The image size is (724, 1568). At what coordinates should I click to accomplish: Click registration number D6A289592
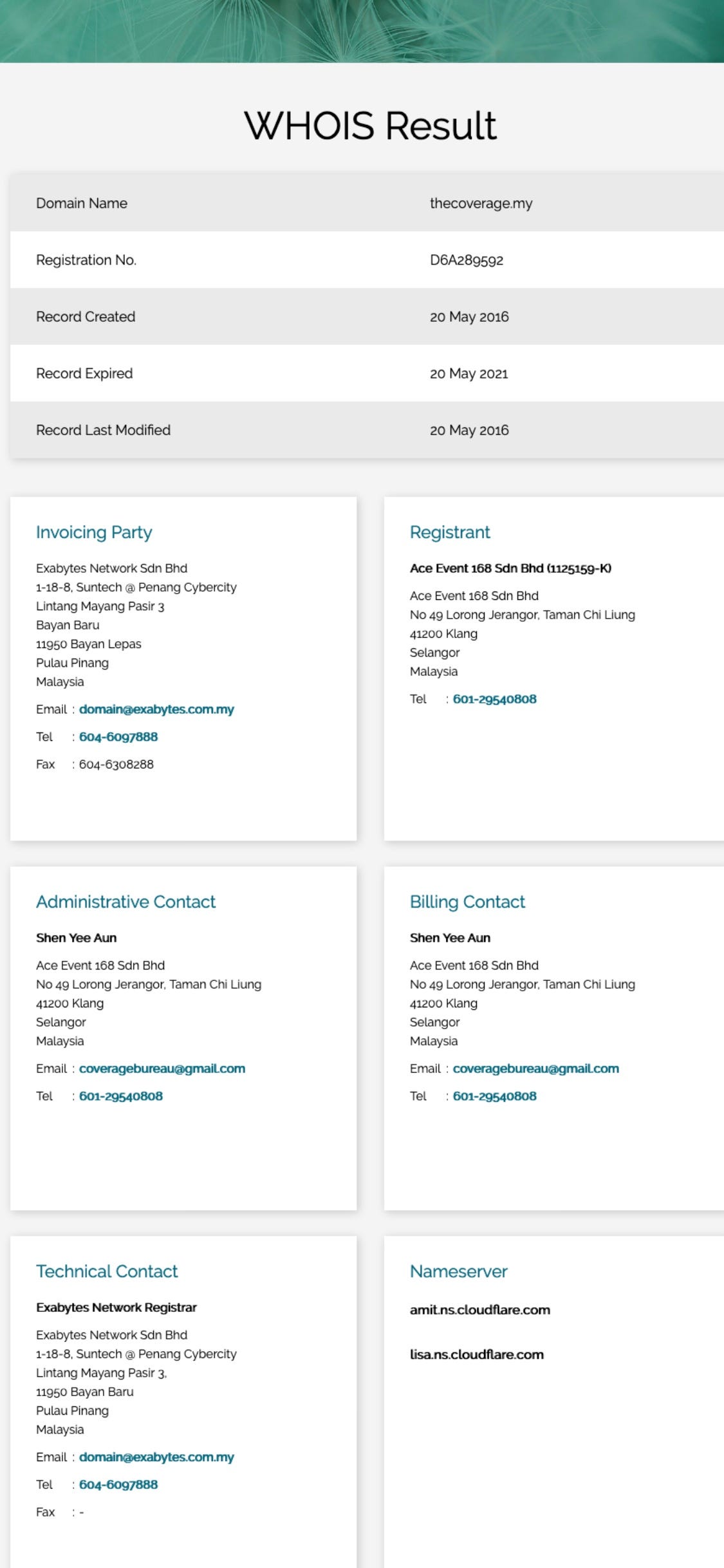pos(467,260)
